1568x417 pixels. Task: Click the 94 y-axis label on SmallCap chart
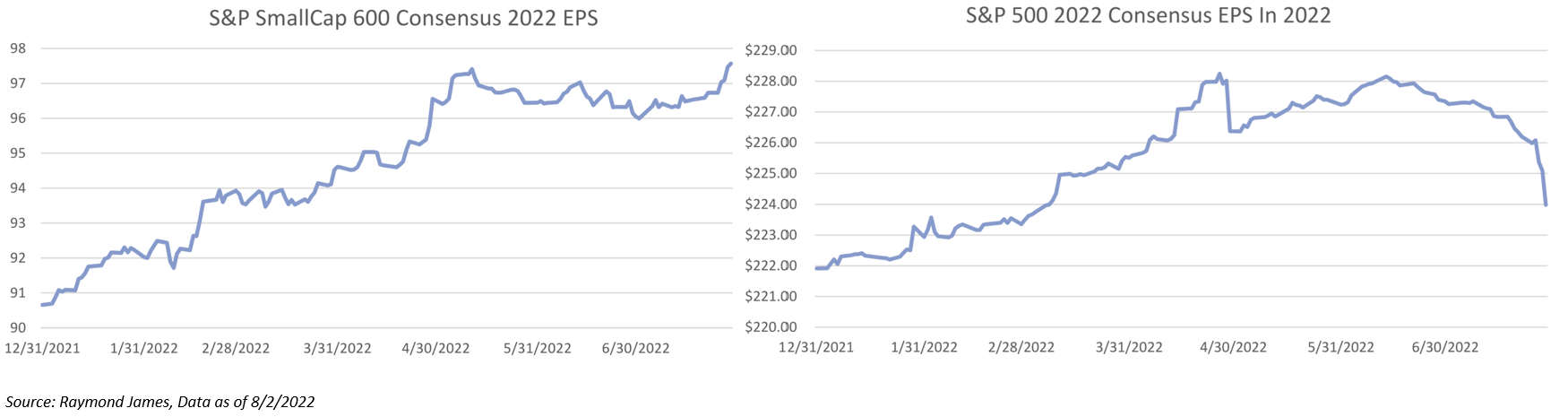coord(18,188)
